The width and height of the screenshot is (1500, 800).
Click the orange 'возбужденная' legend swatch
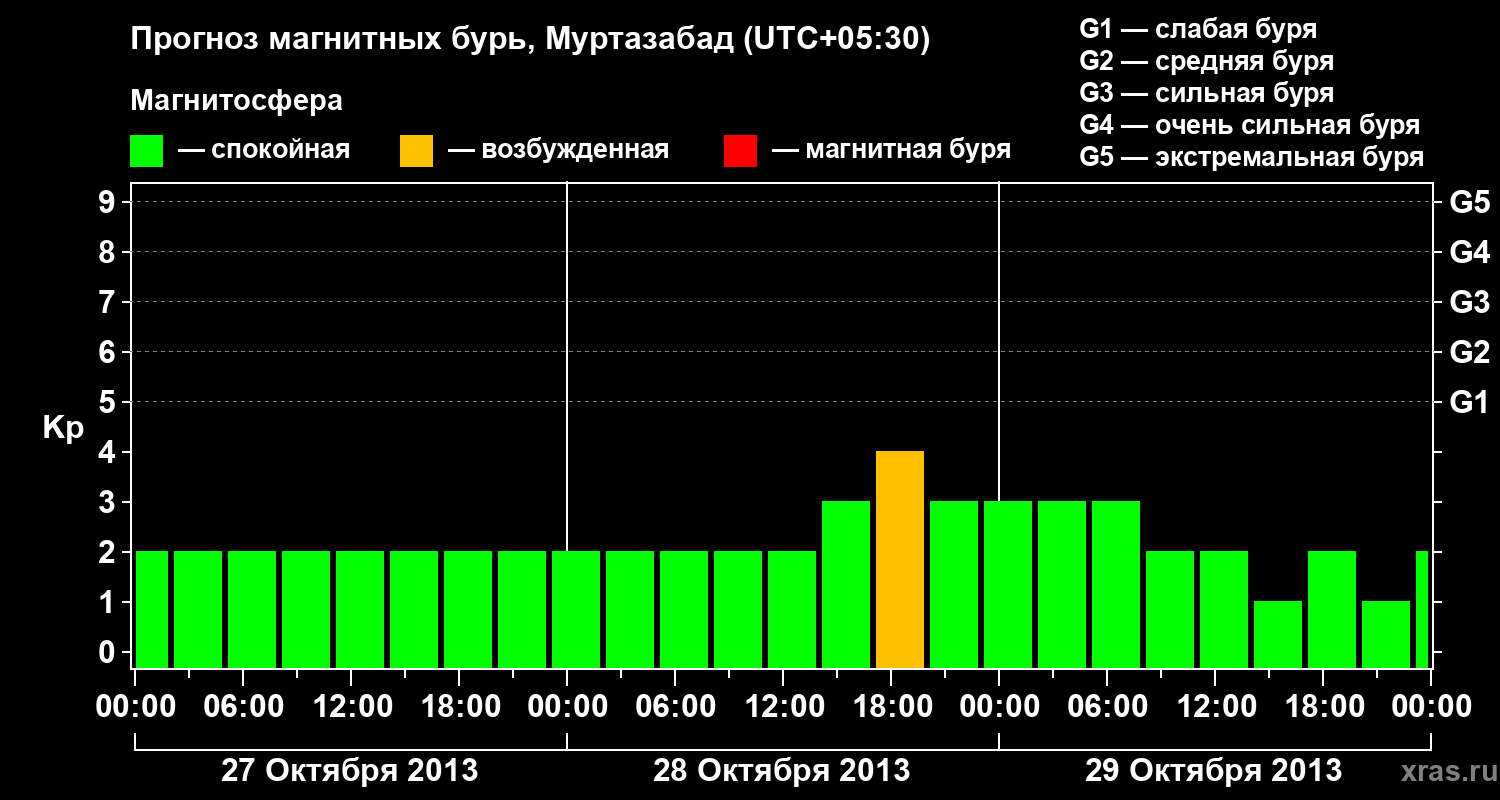416,151
